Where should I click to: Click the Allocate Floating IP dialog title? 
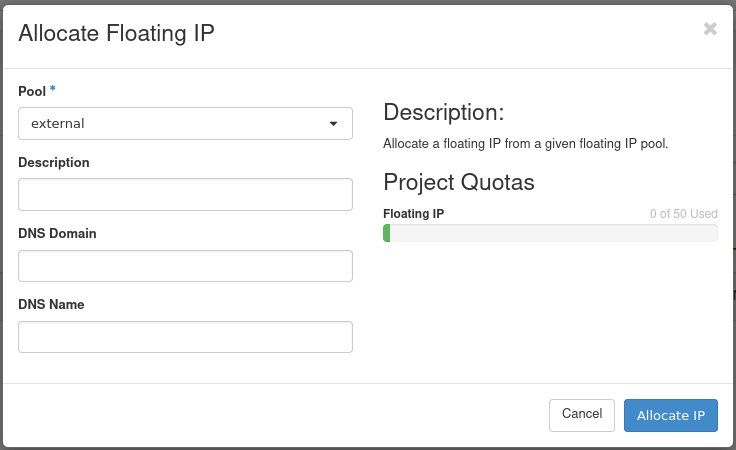tap(117, 33)
